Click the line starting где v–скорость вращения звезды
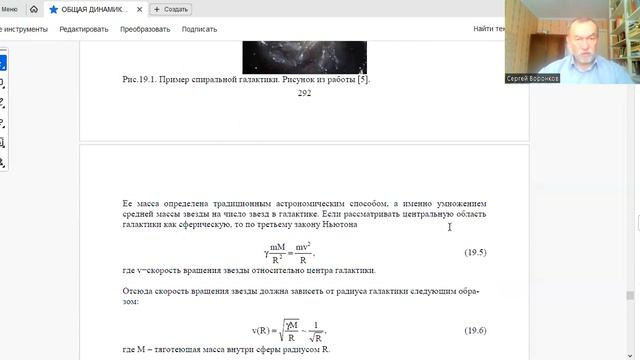This screenshot has height=360, width=640. click(x=249, y=270)
